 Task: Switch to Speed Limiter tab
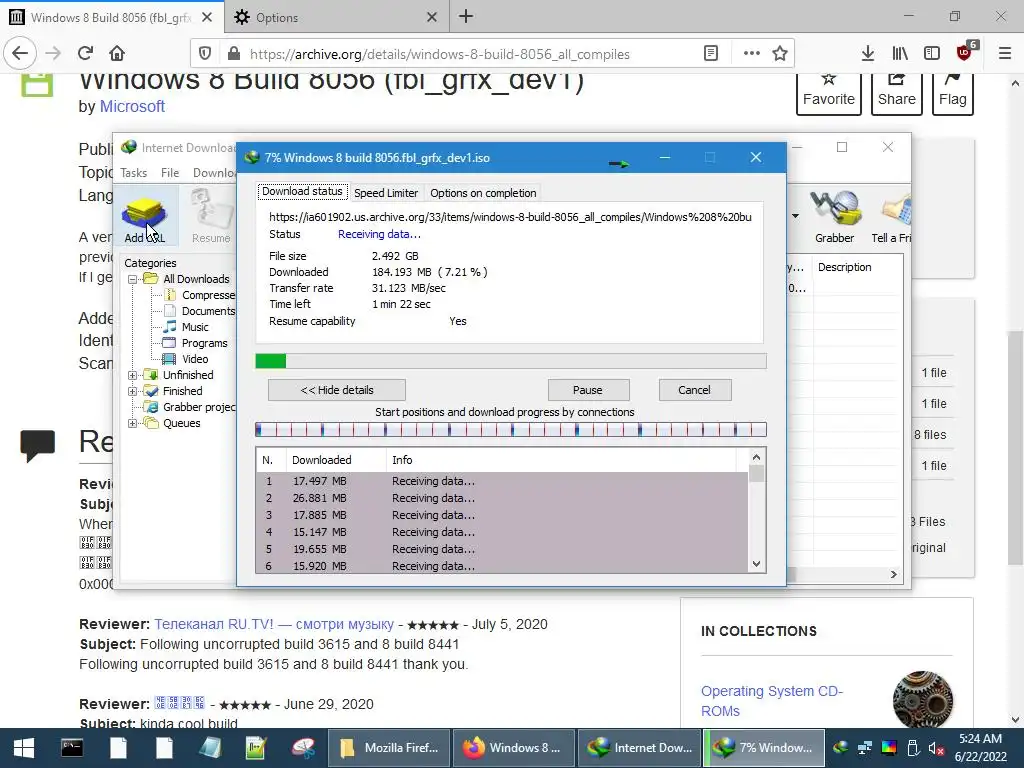(x=385, y=193)
